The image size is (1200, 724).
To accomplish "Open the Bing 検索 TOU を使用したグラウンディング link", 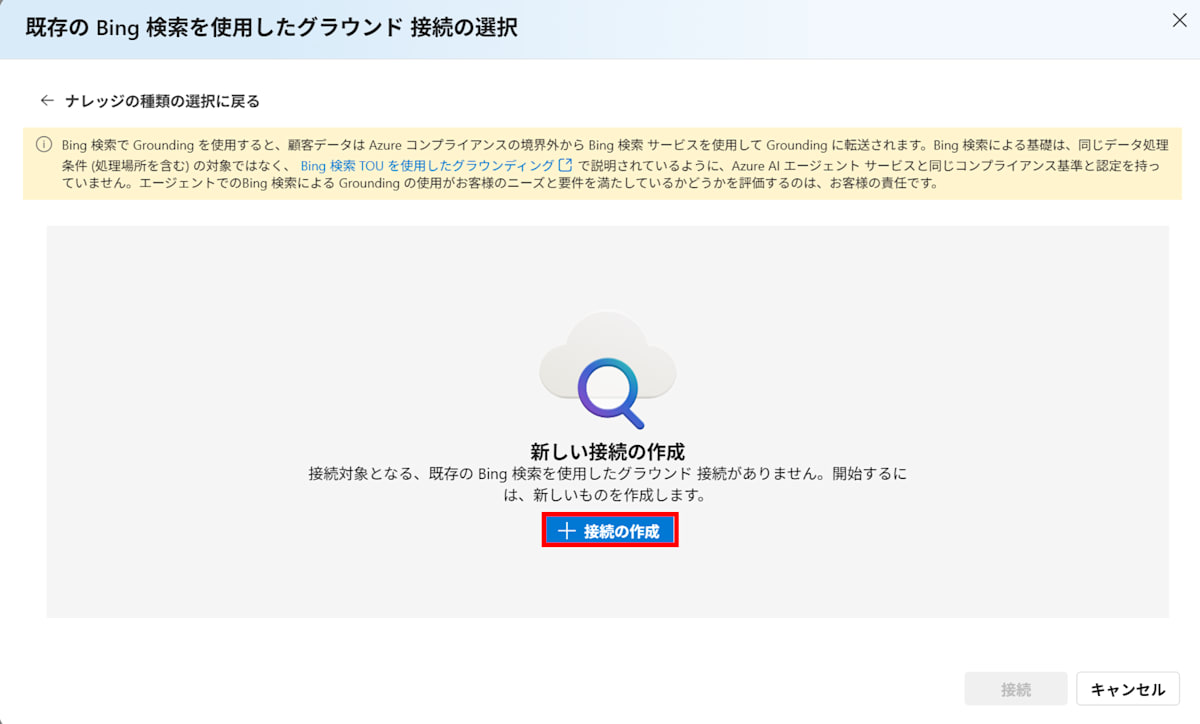I will [x=428, y=165].
